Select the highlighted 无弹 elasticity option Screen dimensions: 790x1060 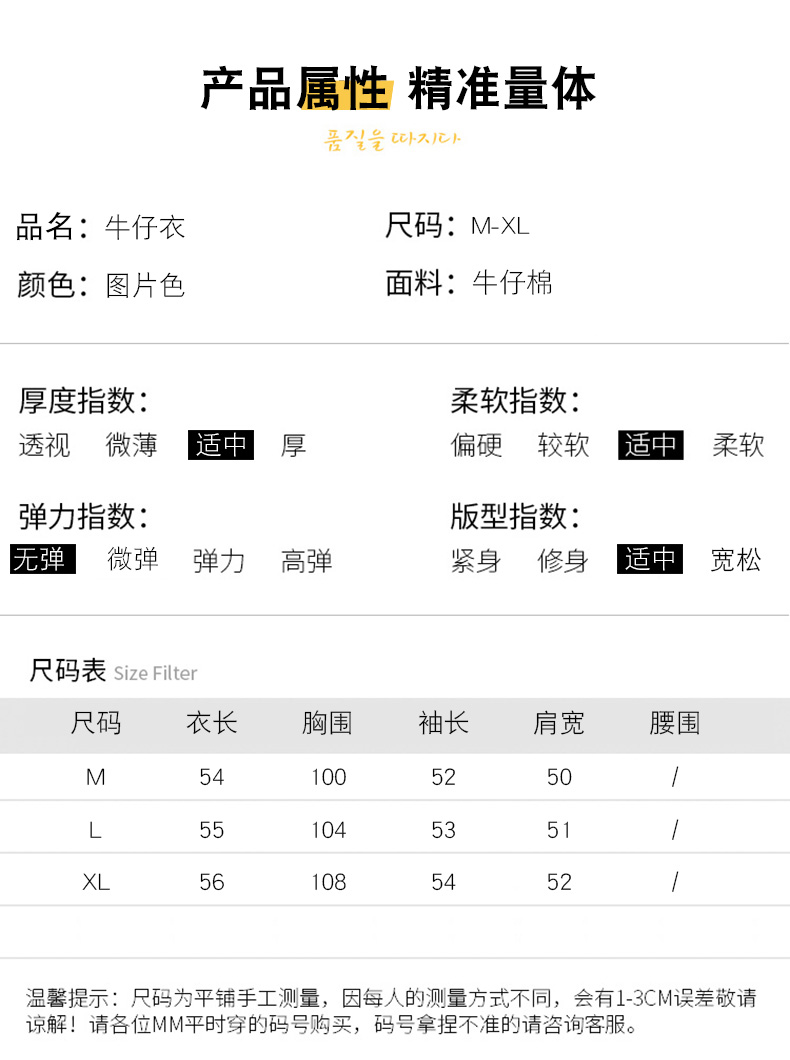[x=44, y=560]
